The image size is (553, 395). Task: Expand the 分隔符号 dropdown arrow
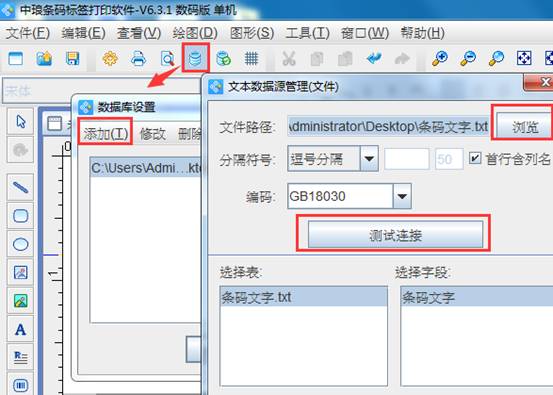tap(369, 159)
